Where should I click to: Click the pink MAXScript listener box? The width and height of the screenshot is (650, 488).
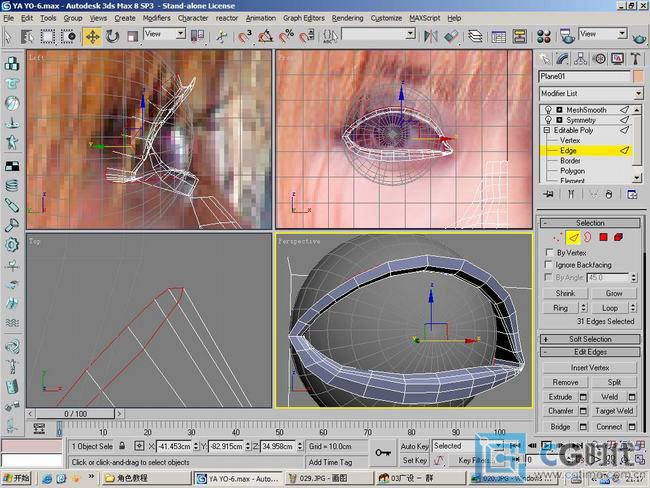coord(32,446)
